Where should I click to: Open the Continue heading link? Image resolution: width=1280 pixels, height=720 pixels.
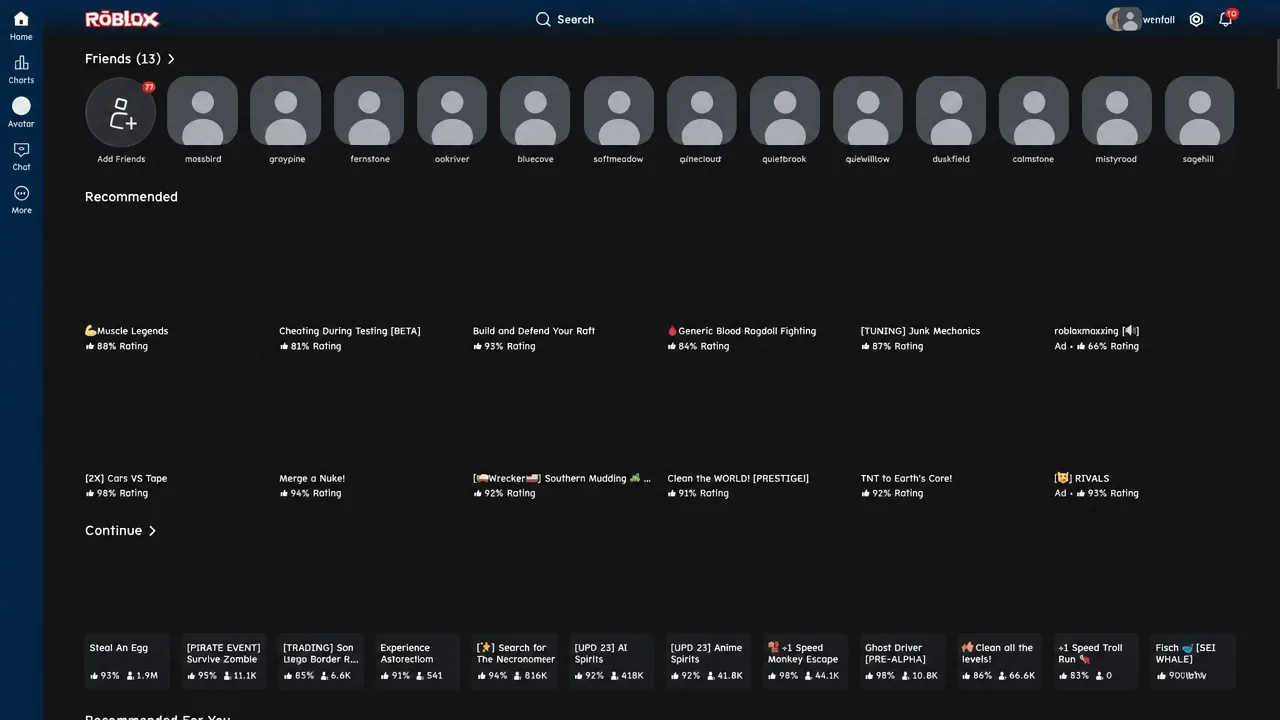click(113, 531)
